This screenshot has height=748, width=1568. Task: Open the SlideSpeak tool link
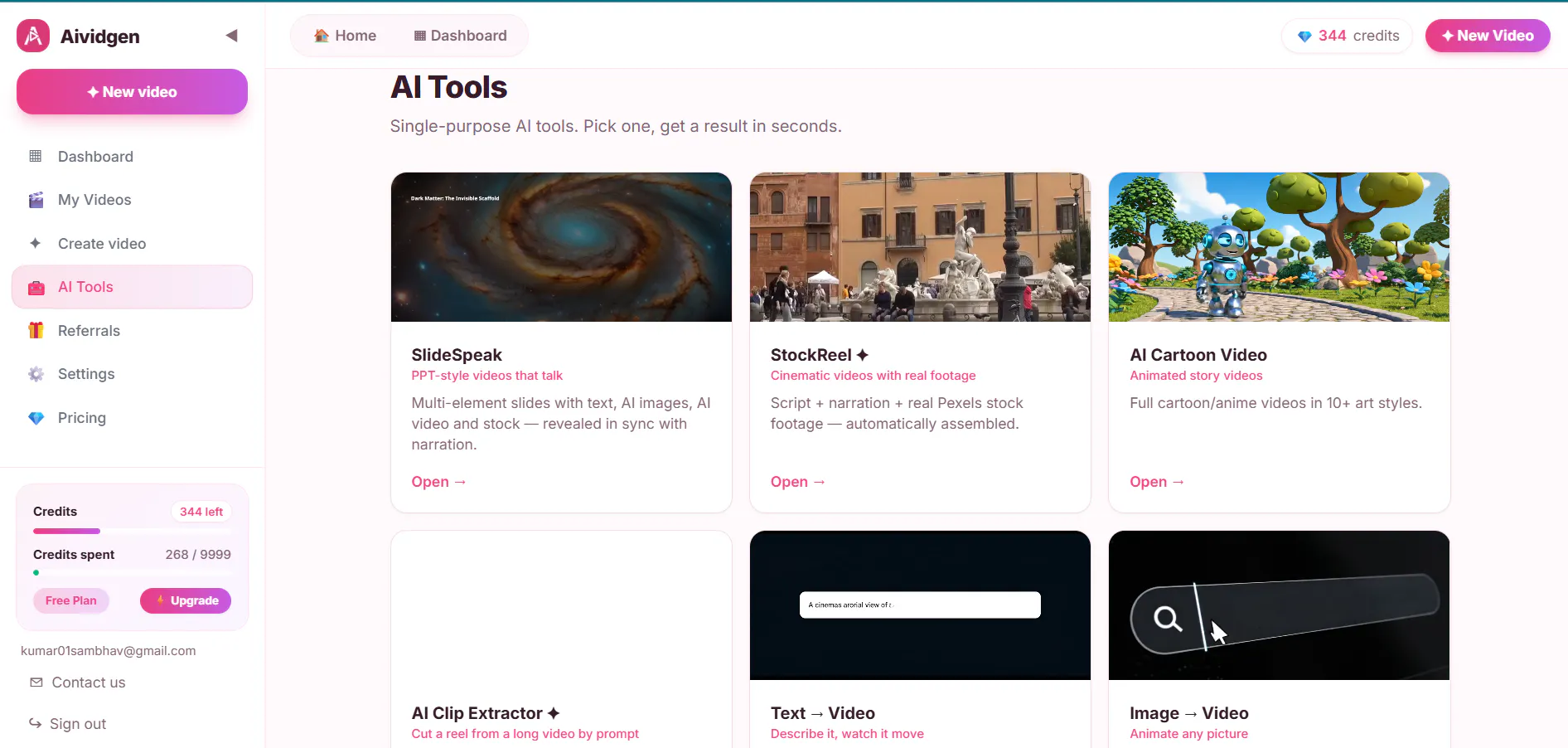[438, 482]
